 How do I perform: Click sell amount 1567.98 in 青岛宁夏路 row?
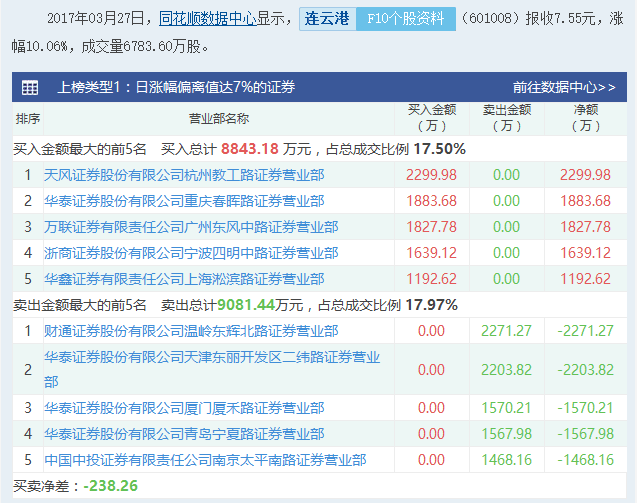pyautogui.click(x=506, y=434)
